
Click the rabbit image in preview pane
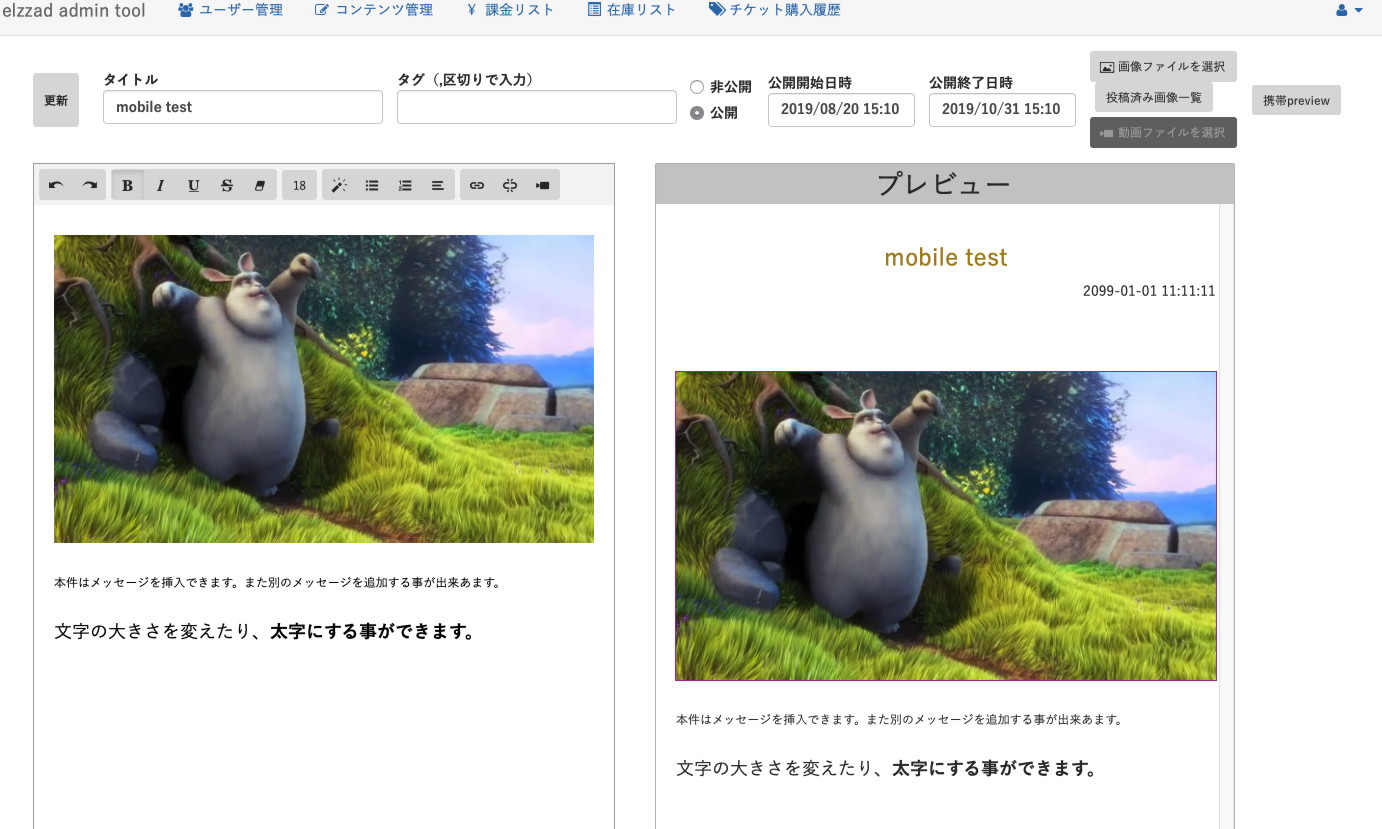946,526
